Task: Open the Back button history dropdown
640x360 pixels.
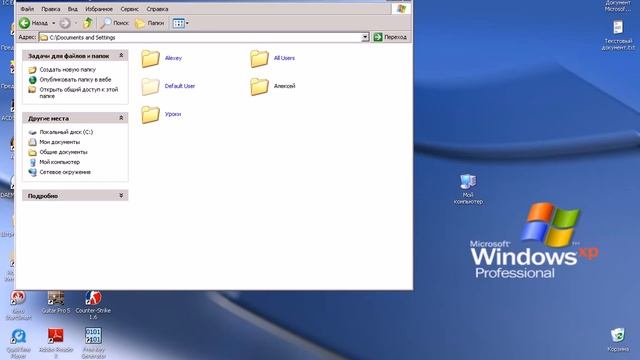Action: click(x=53, y=23)
